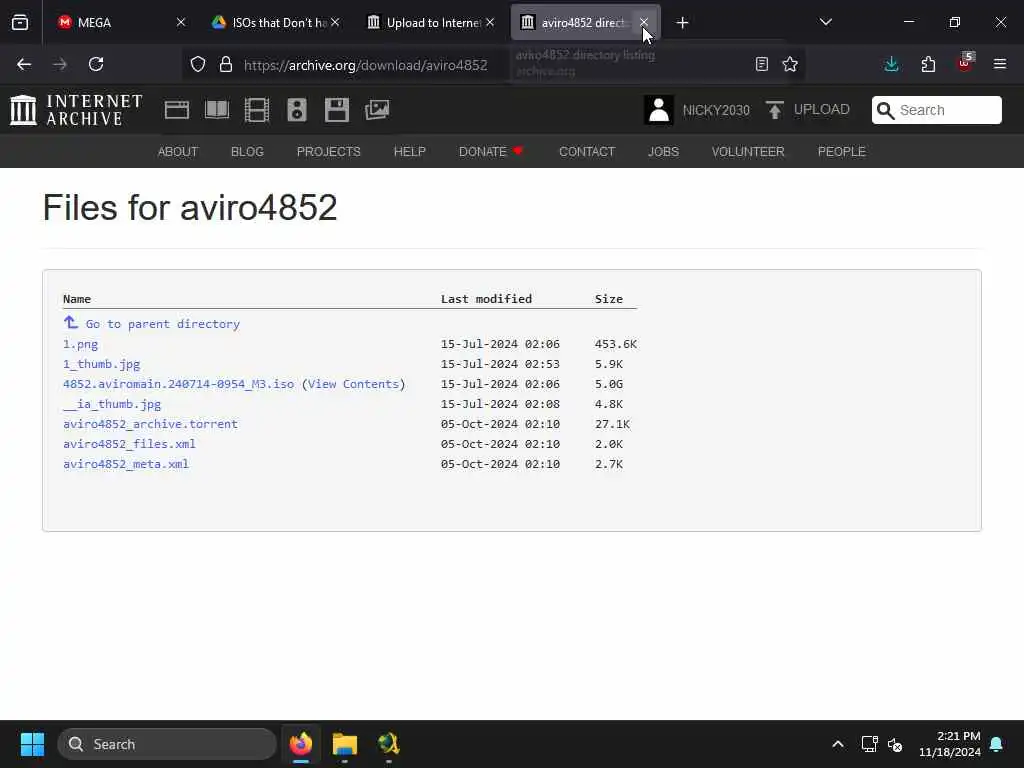1024x768 pixels.
Task: Open the 1_thumb.jpg file link
Action: click(101, 364)
